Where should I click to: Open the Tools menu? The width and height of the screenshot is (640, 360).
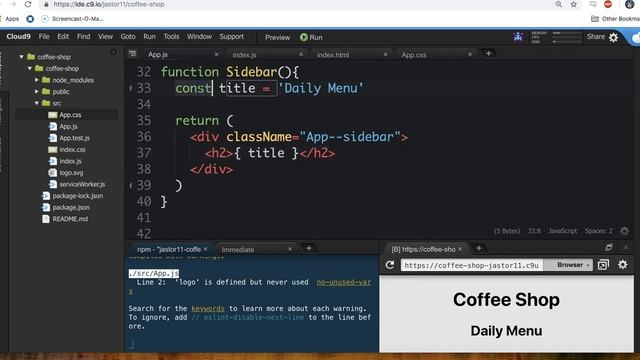171,37
